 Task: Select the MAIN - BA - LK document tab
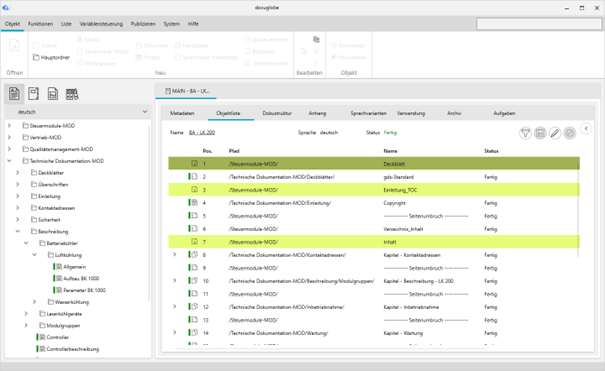tap(186, 91)
